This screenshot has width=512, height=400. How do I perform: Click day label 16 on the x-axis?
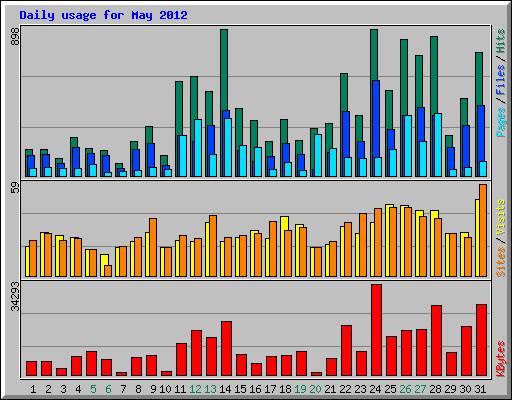(255, 389)
